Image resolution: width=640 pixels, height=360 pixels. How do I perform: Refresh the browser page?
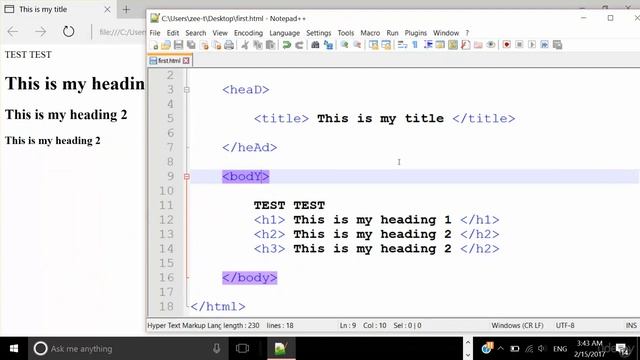(x=68, y=31)
